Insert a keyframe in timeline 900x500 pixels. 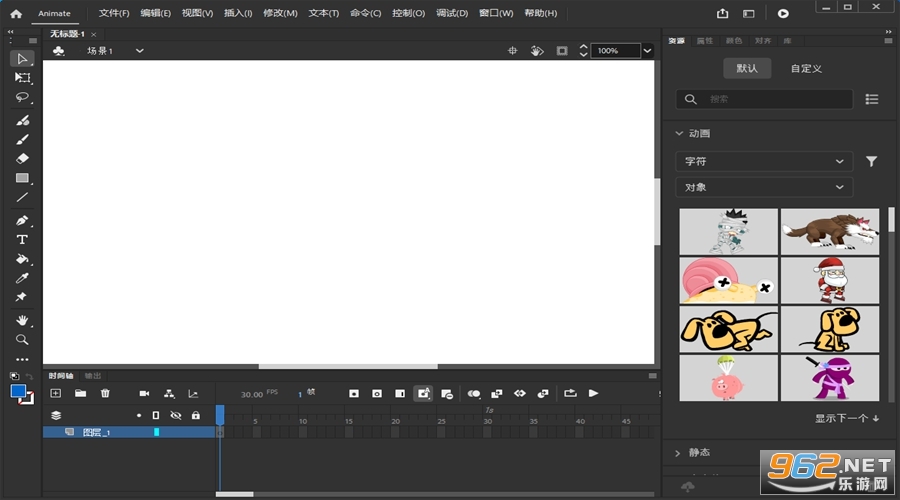(354, 393)
